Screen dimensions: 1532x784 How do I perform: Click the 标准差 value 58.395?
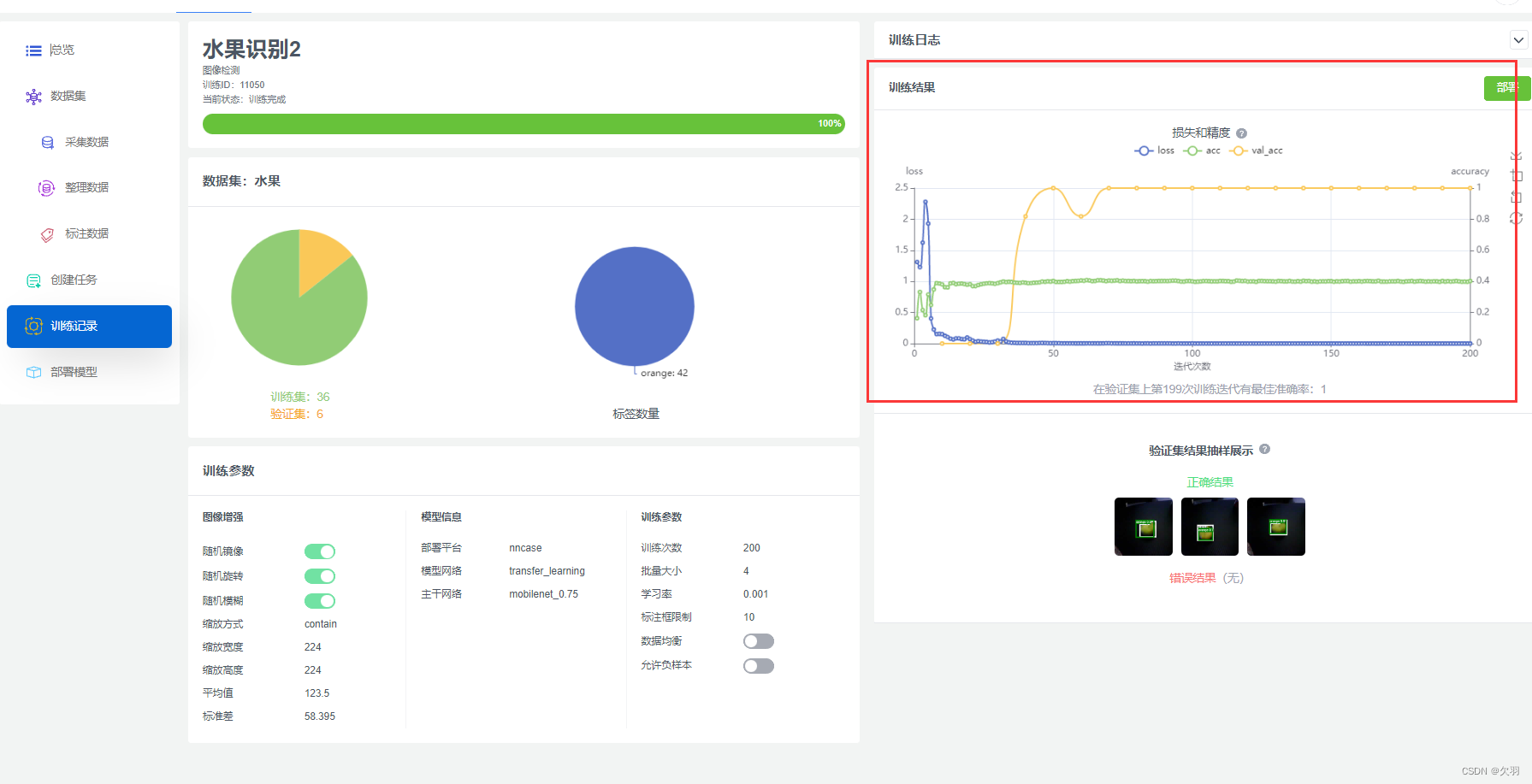pyautogui.click(x=320, y=716)
